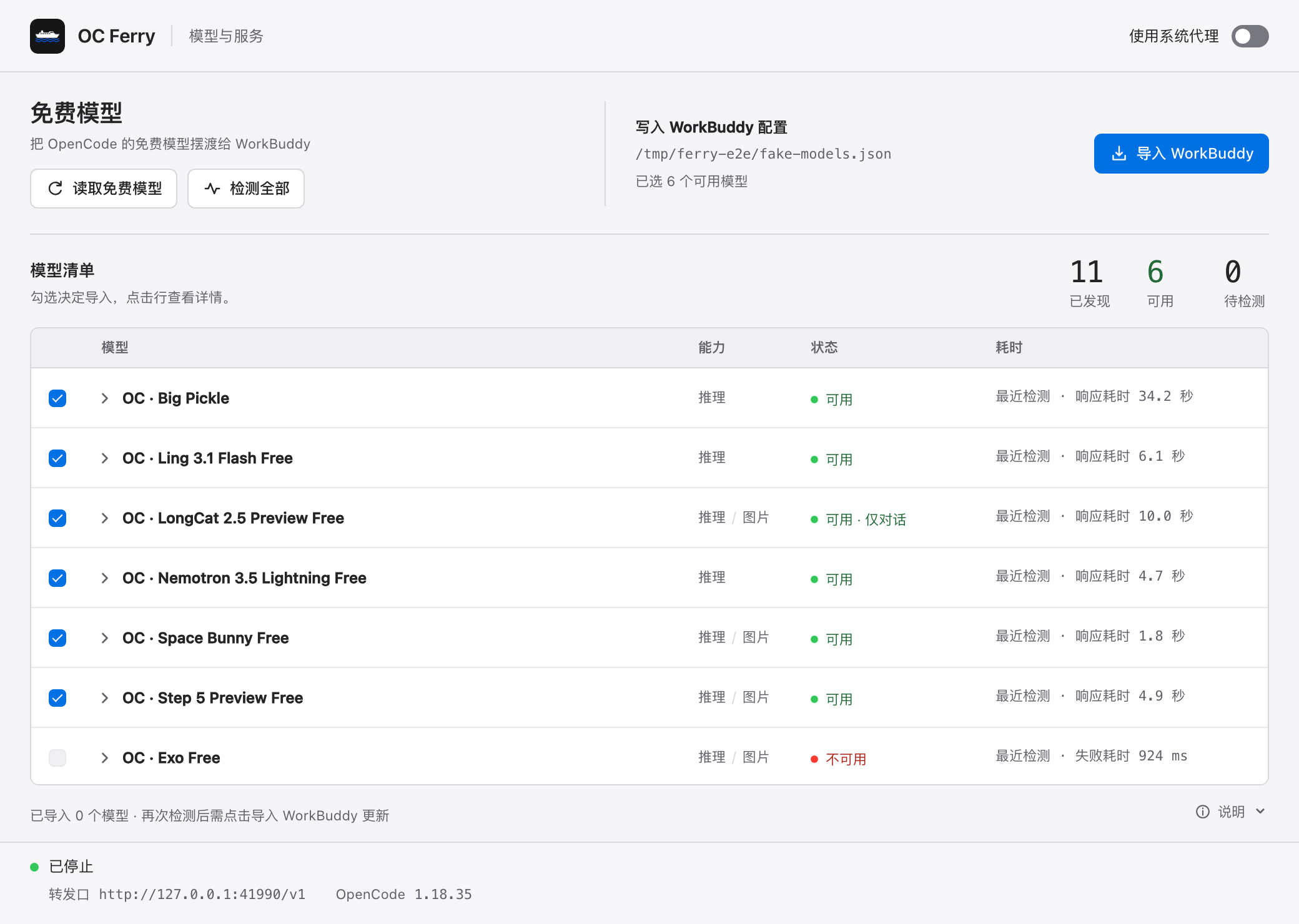Click the 读取免费模型 button

[104, 189]
